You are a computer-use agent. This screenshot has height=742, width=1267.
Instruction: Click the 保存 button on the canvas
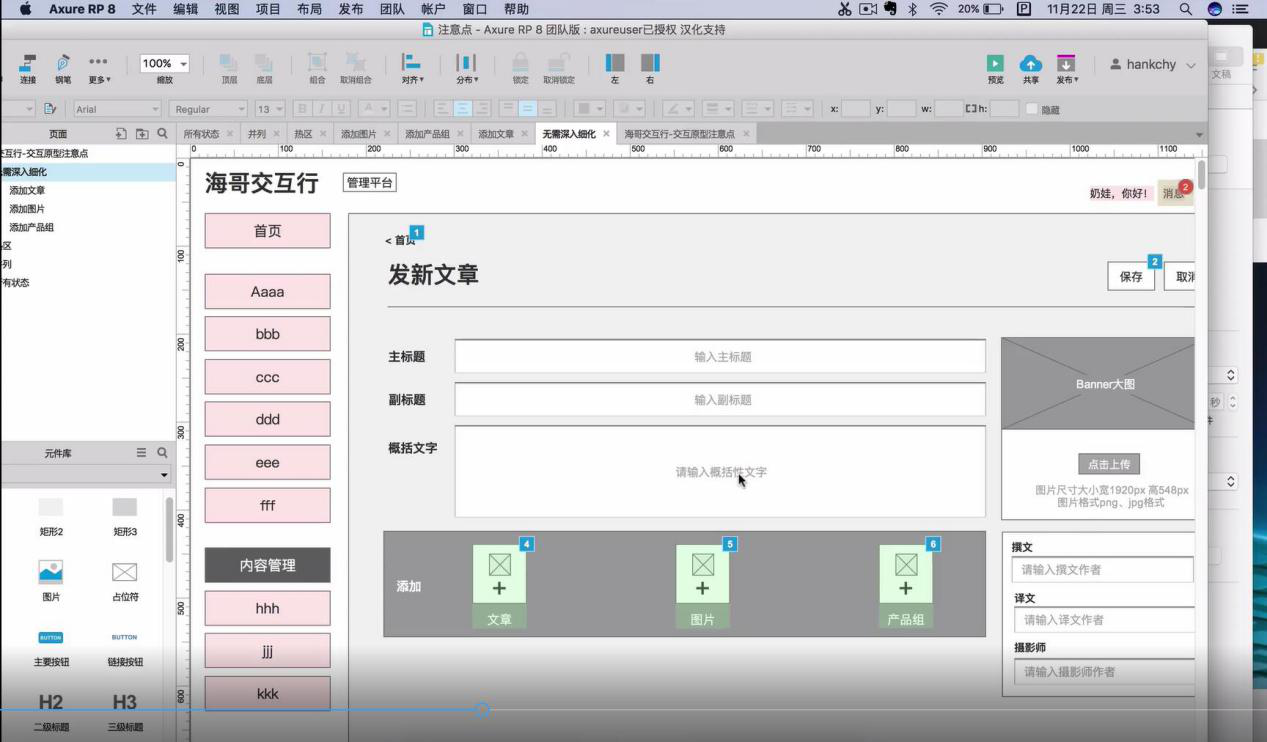click(x=1131, y=277)
